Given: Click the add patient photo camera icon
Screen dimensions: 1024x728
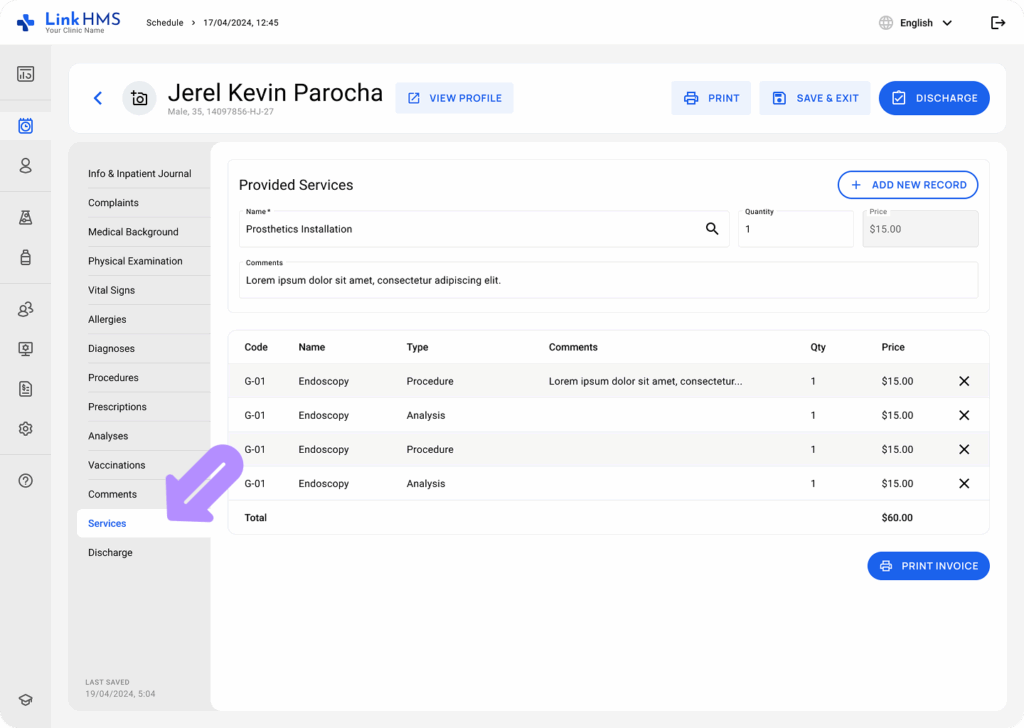Looking at the screenshot, I should point(139,98).
